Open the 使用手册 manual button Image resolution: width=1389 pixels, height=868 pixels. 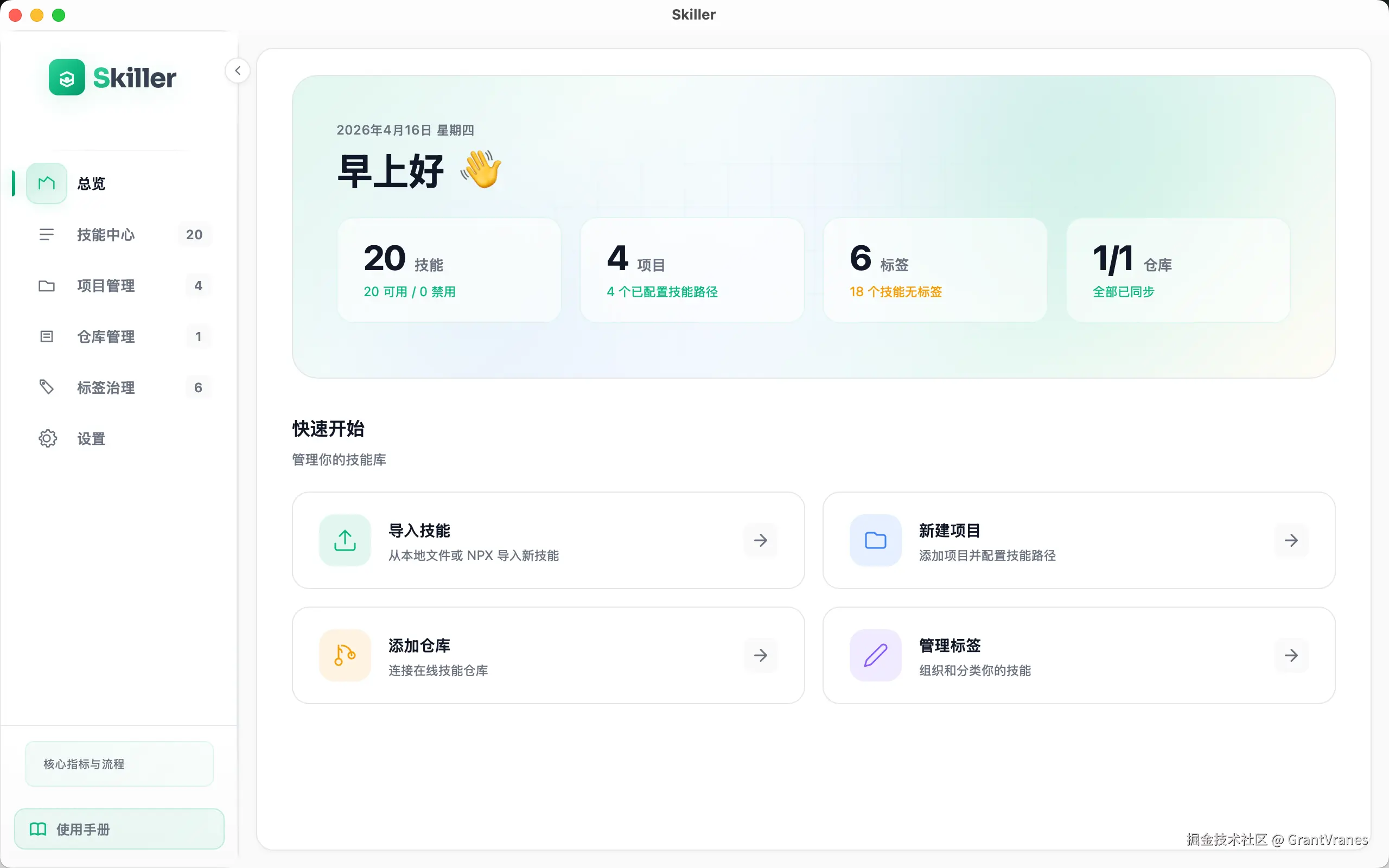[119, 829]
